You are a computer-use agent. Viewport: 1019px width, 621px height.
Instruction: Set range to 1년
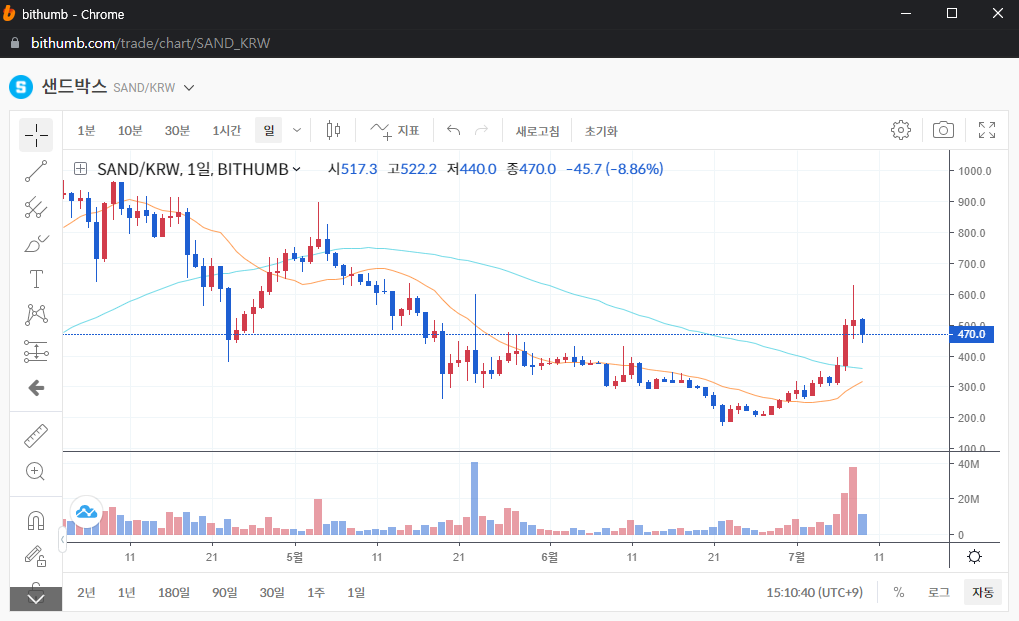pyautogui.click(x=127, y=592)
